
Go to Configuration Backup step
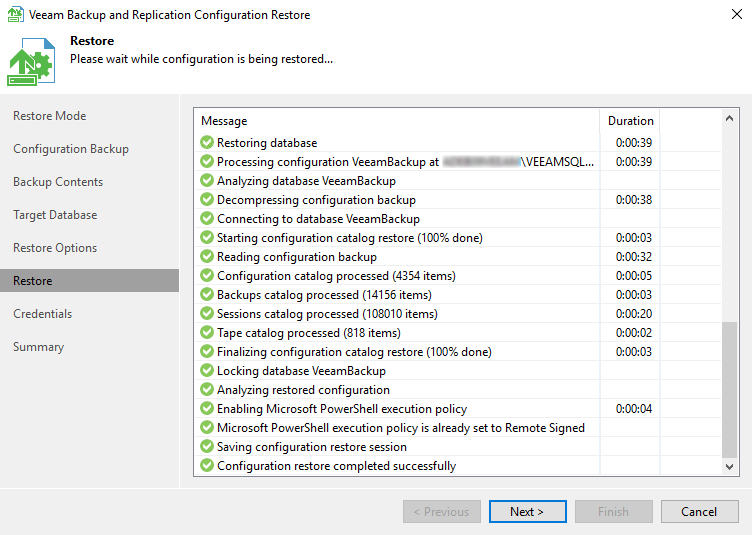click(71, 149)
